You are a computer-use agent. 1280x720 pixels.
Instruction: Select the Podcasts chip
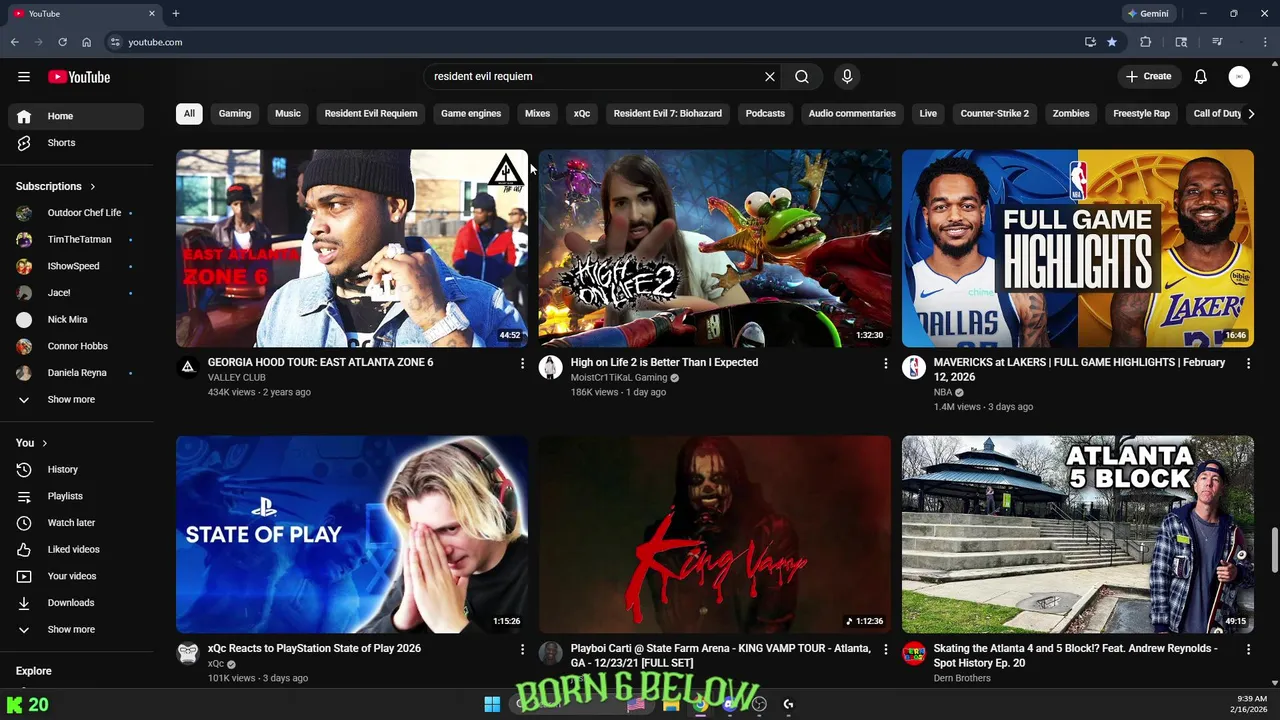tap(765, 114)
